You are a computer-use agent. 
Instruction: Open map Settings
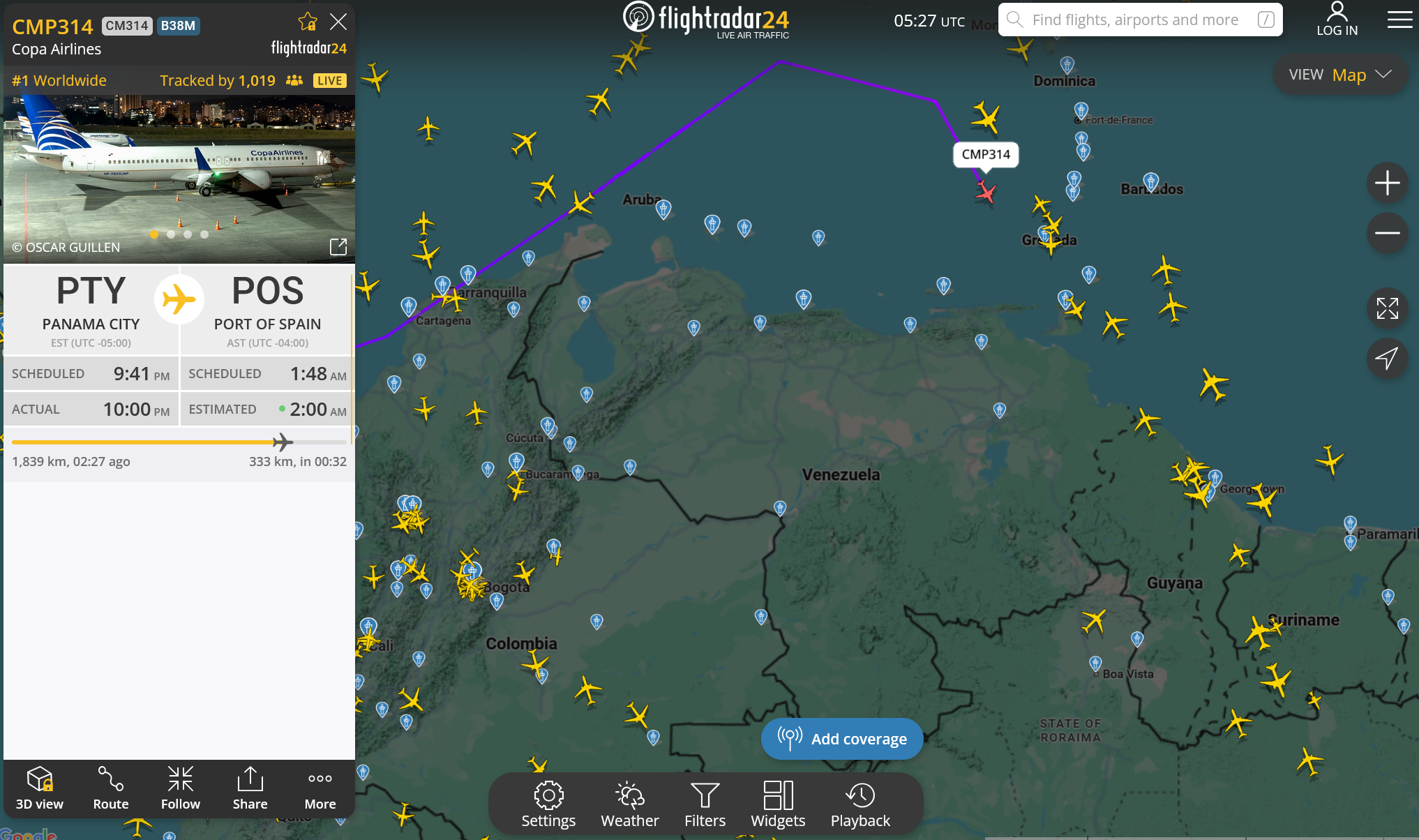point(548,803)
